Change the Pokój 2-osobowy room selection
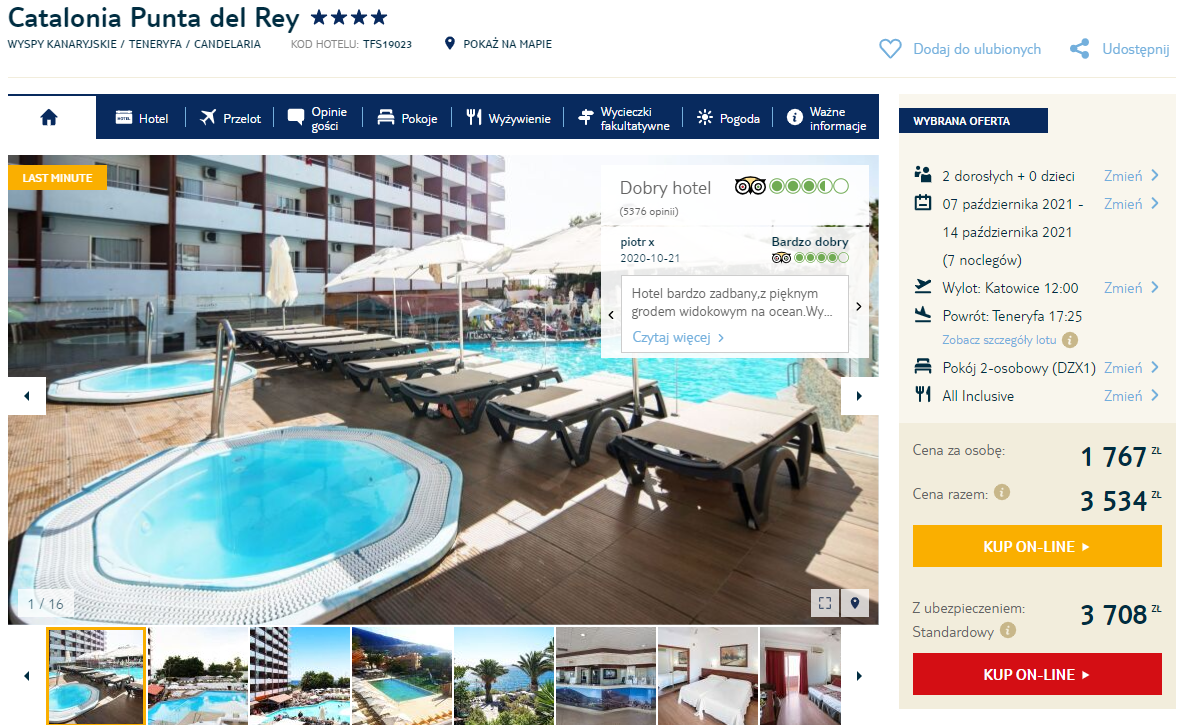 1131,368
